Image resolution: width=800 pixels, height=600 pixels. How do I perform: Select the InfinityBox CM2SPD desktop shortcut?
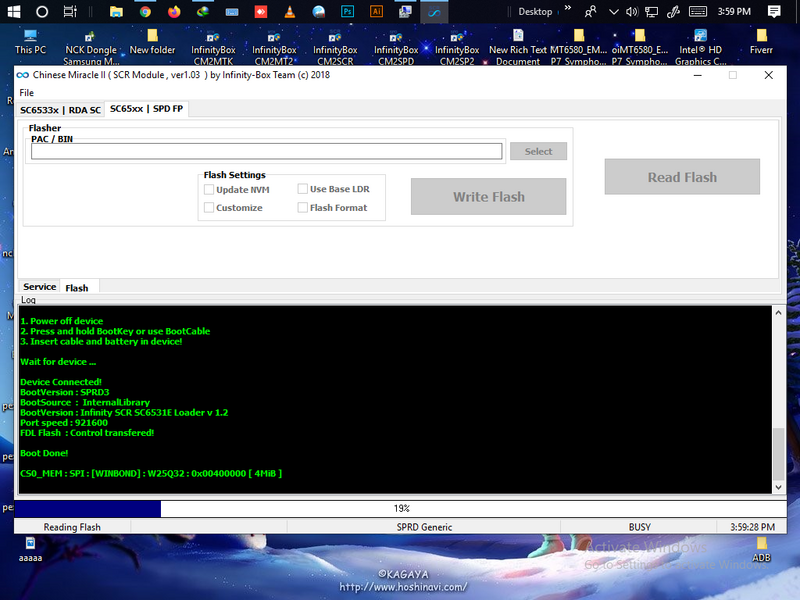396,48
